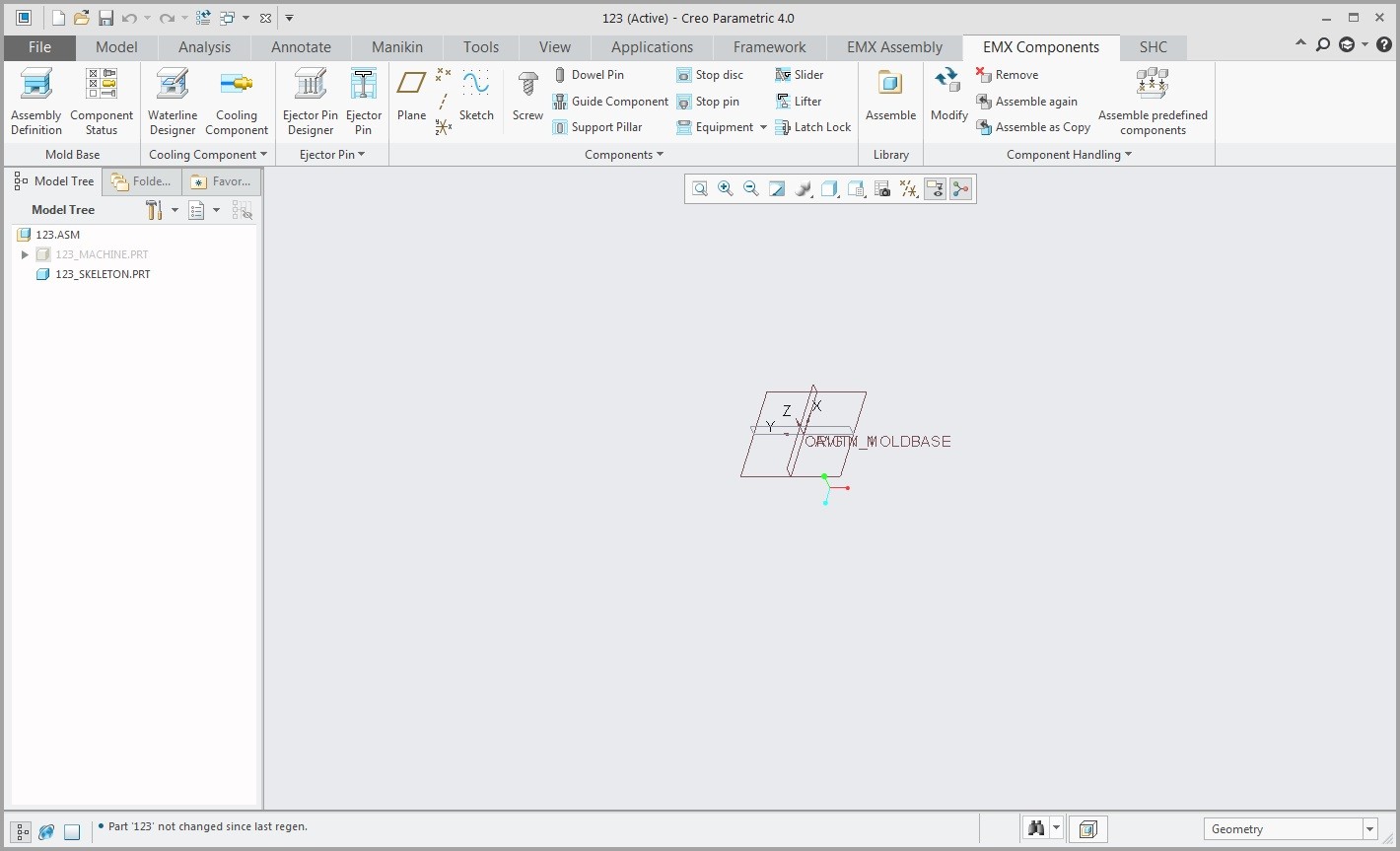Click Modify component

coord(948,95)
